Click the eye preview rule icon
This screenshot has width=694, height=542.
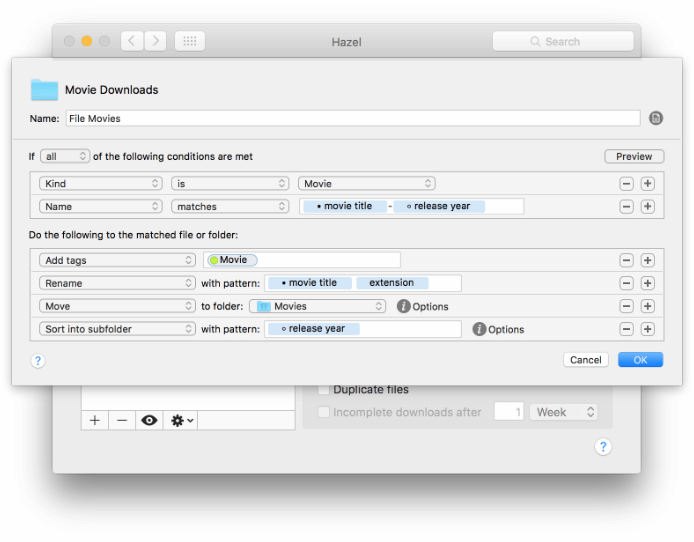click(149, 420)
